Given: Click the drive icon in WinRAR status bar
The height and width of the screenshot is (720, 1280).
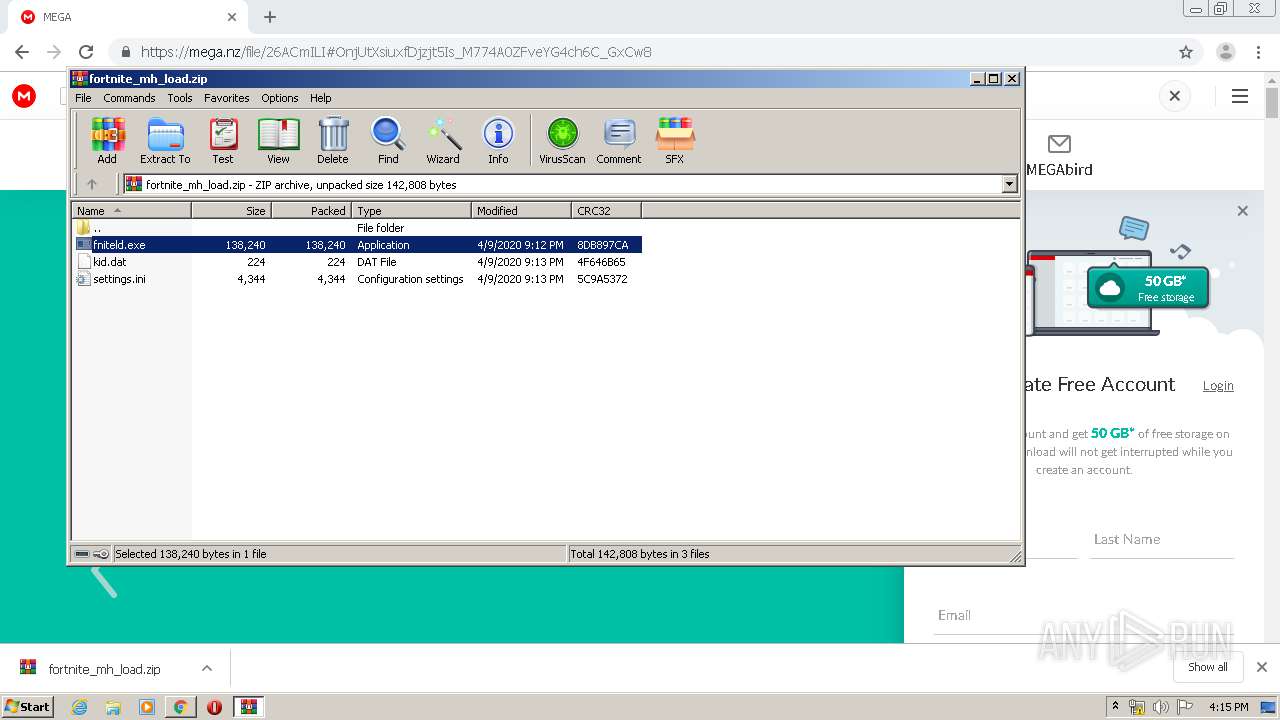Looking at the screenshot, I should click(82, 553).
